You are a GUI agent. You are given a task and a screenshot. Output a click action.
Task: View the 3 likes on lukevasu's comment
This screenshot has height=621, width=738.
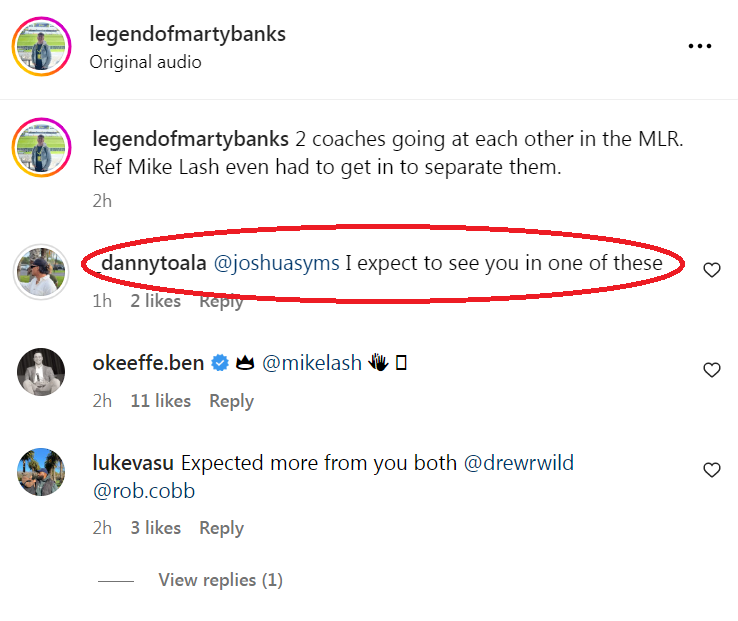pyautogui.click(x=155, y=528)
